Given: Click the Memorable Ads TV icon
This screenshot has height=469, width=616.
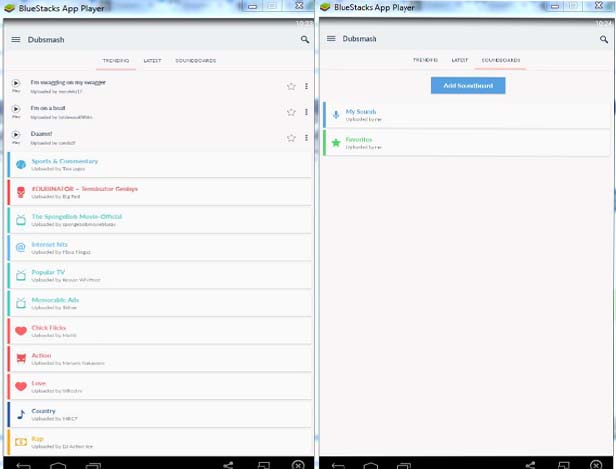Looking at the screenshot, I should coord(21,303).
